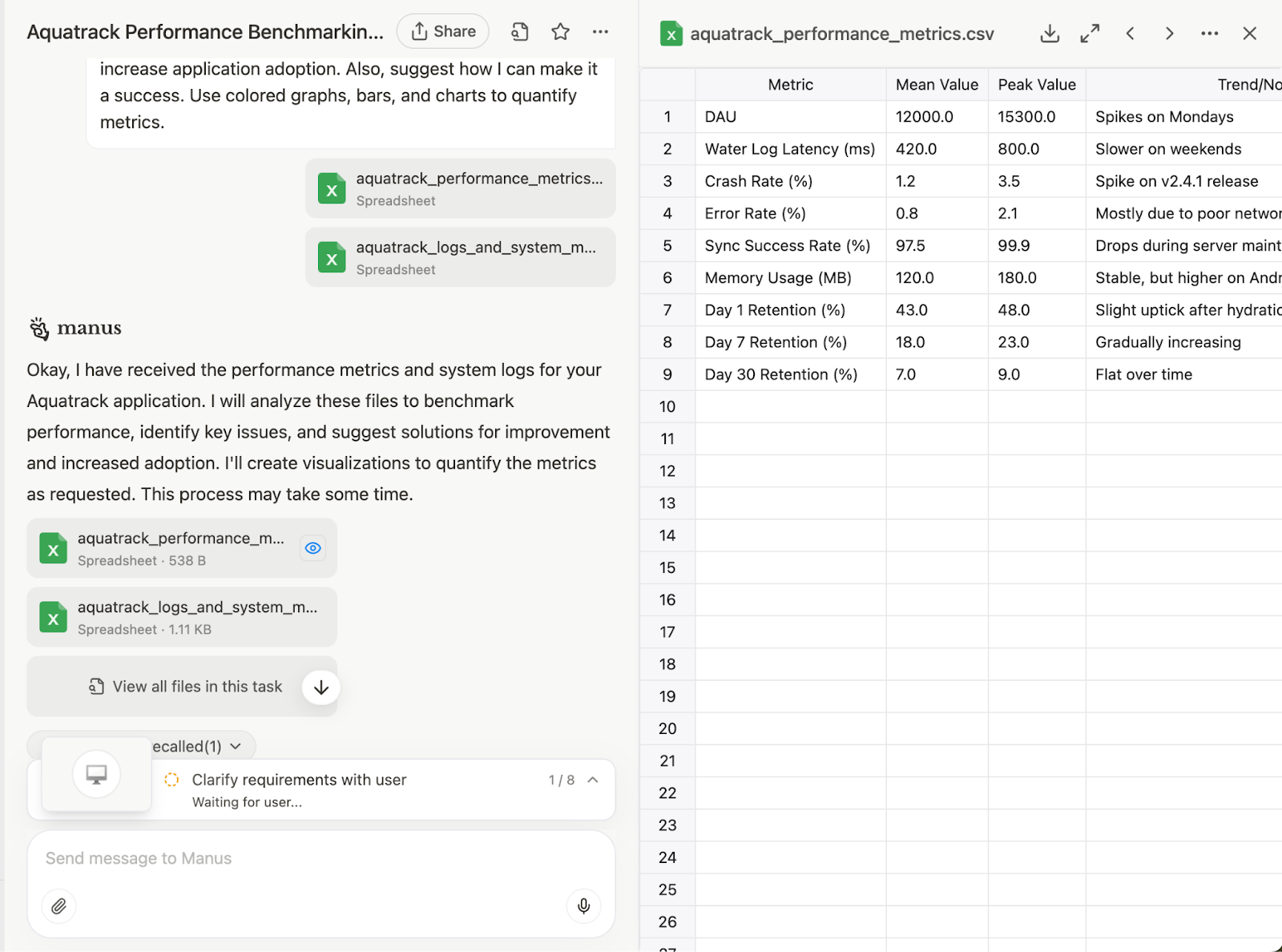Toggle preview eye for 538 B spreadsheet
Screen dimensions: 1282x952
[x=313, y=548]
